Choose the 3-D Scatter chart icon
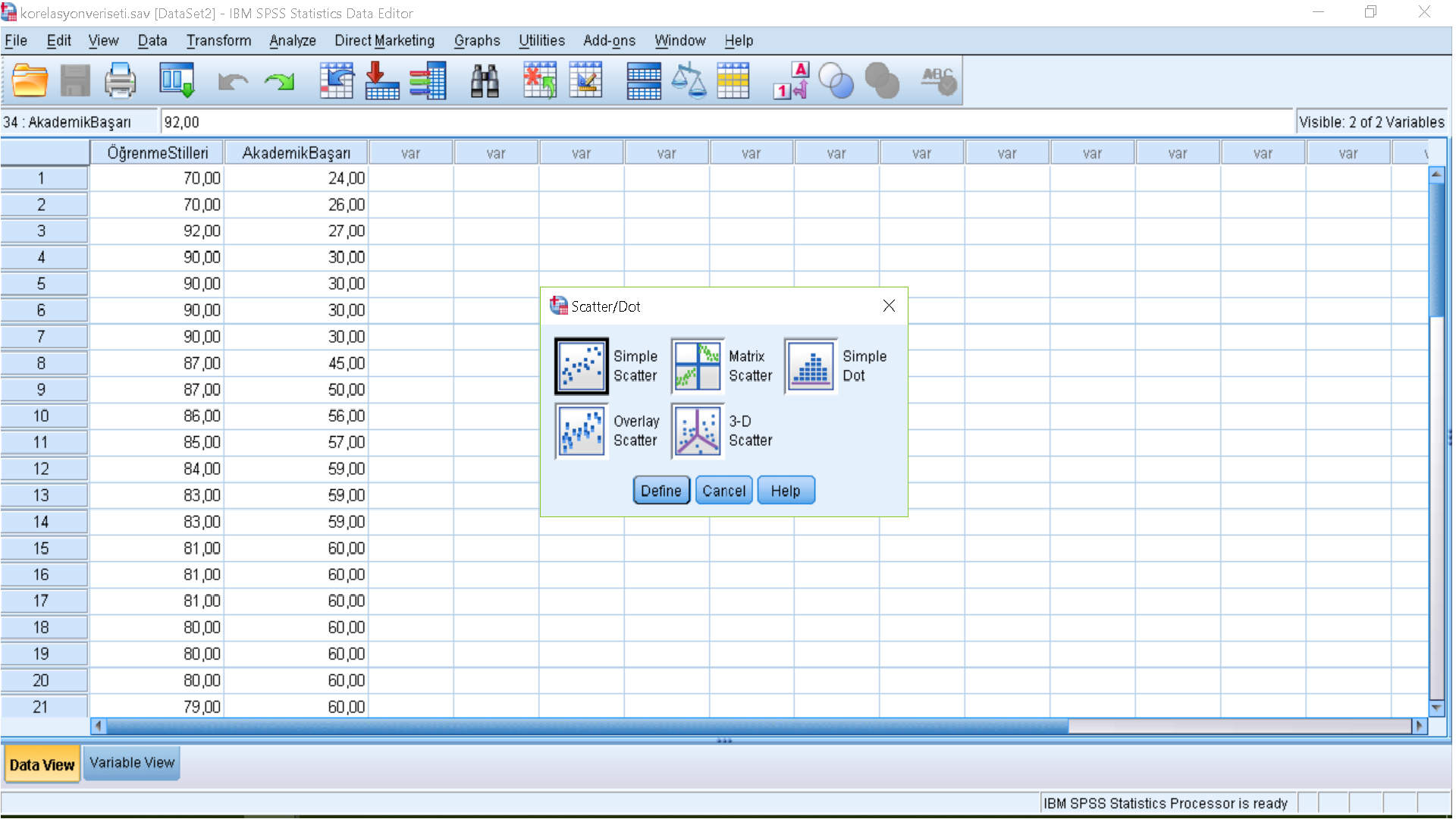 [x=697, y=431]
